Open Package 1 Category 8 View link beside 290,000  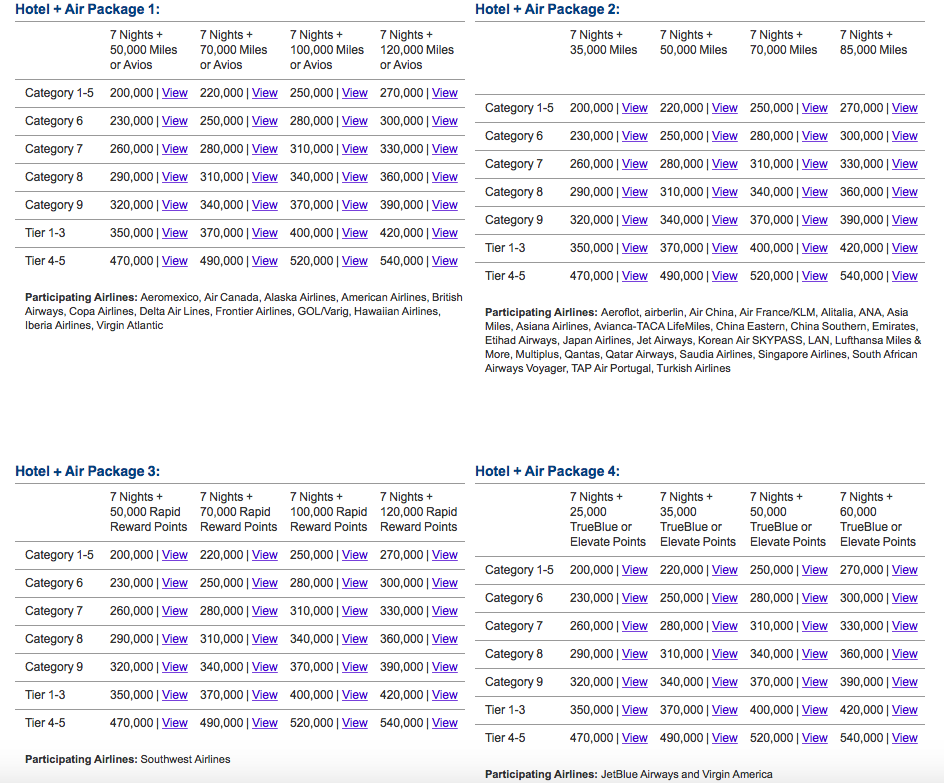175,177
